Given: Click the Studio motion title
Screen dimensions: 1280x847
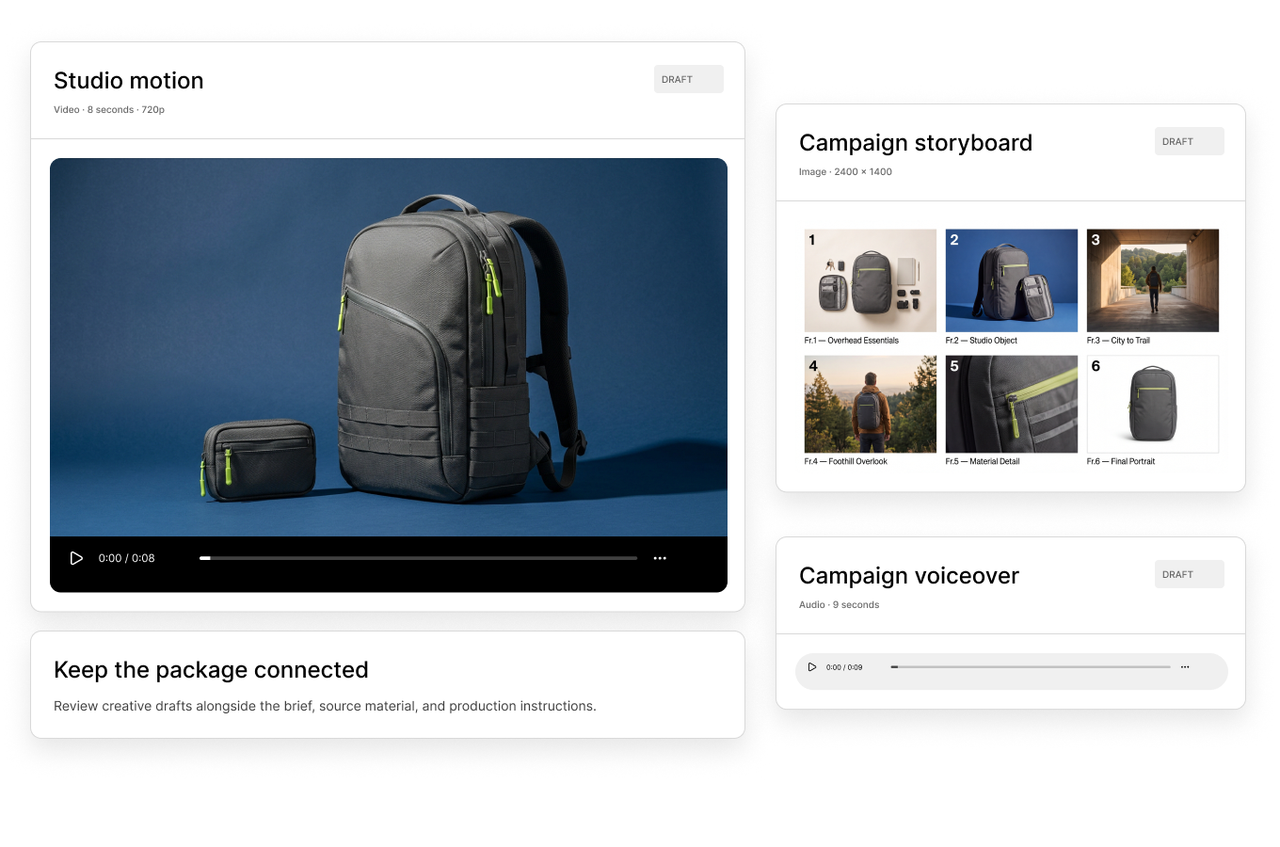Looking at the screenshot, I should coord(128,81).
